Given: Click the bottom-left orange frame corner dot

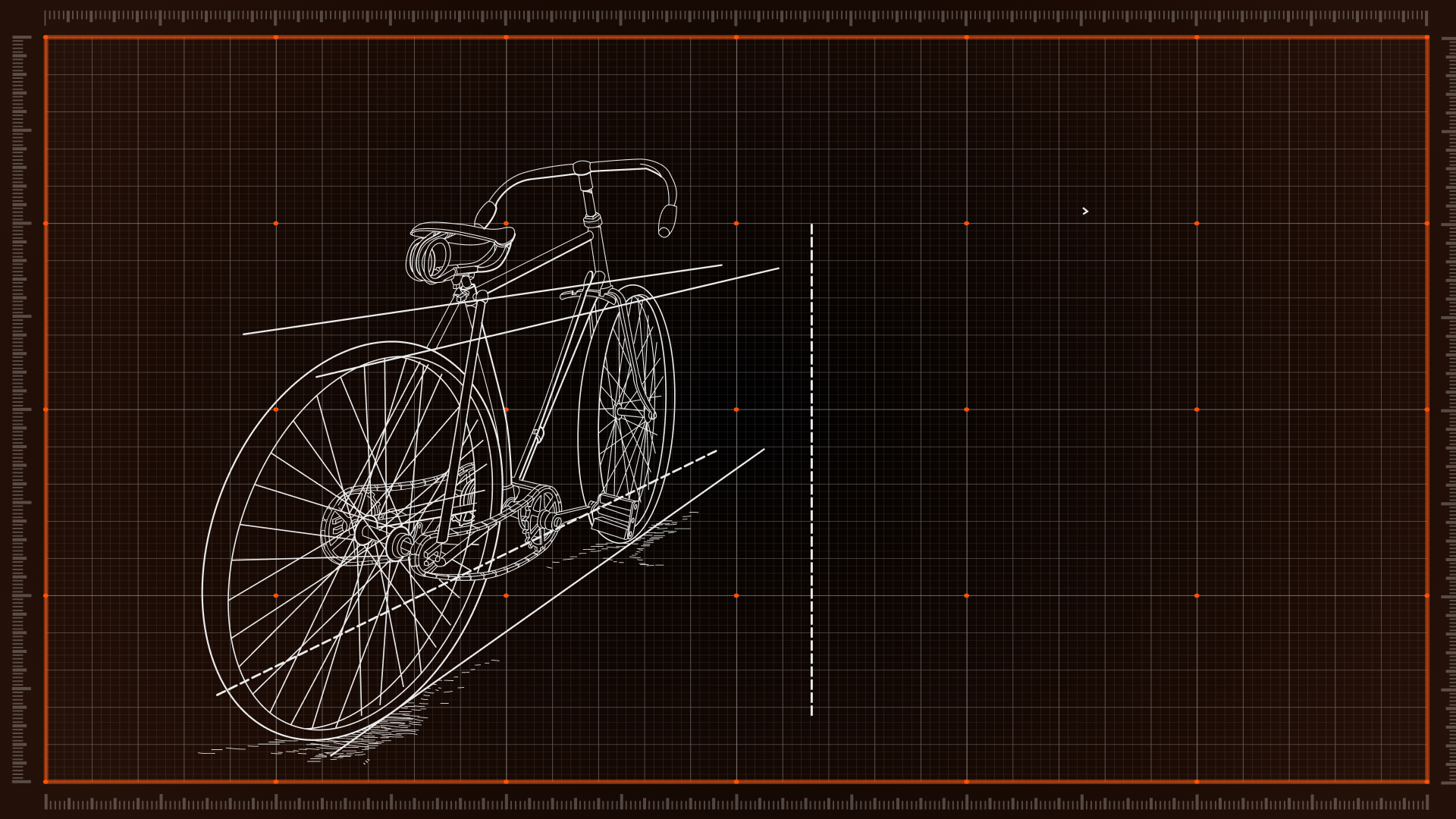Looking at the screenshot, I should [x=45, y=781].
